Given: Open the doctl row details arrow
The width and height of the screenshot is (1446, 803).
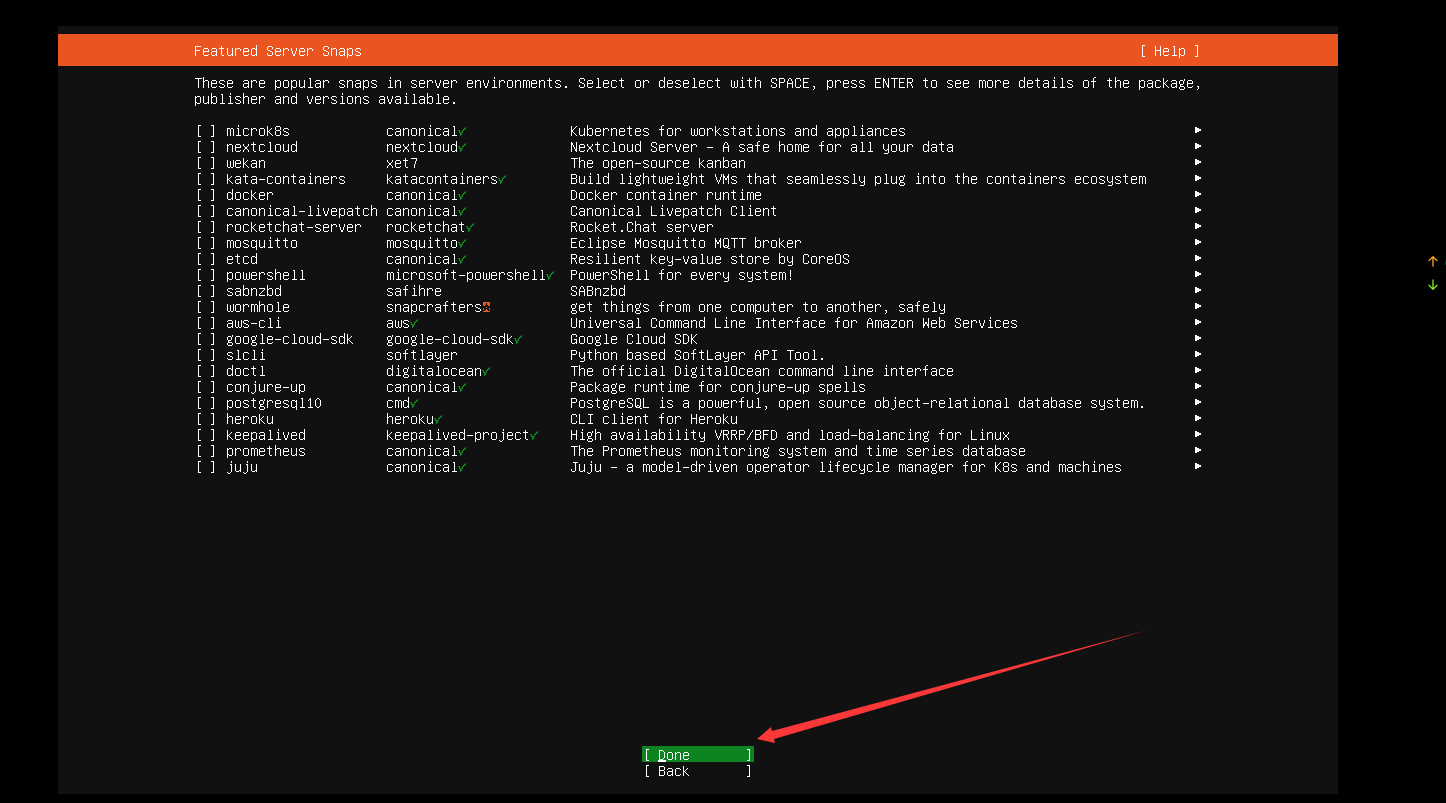Looking at the screenshot, I should click(1198, 370).
